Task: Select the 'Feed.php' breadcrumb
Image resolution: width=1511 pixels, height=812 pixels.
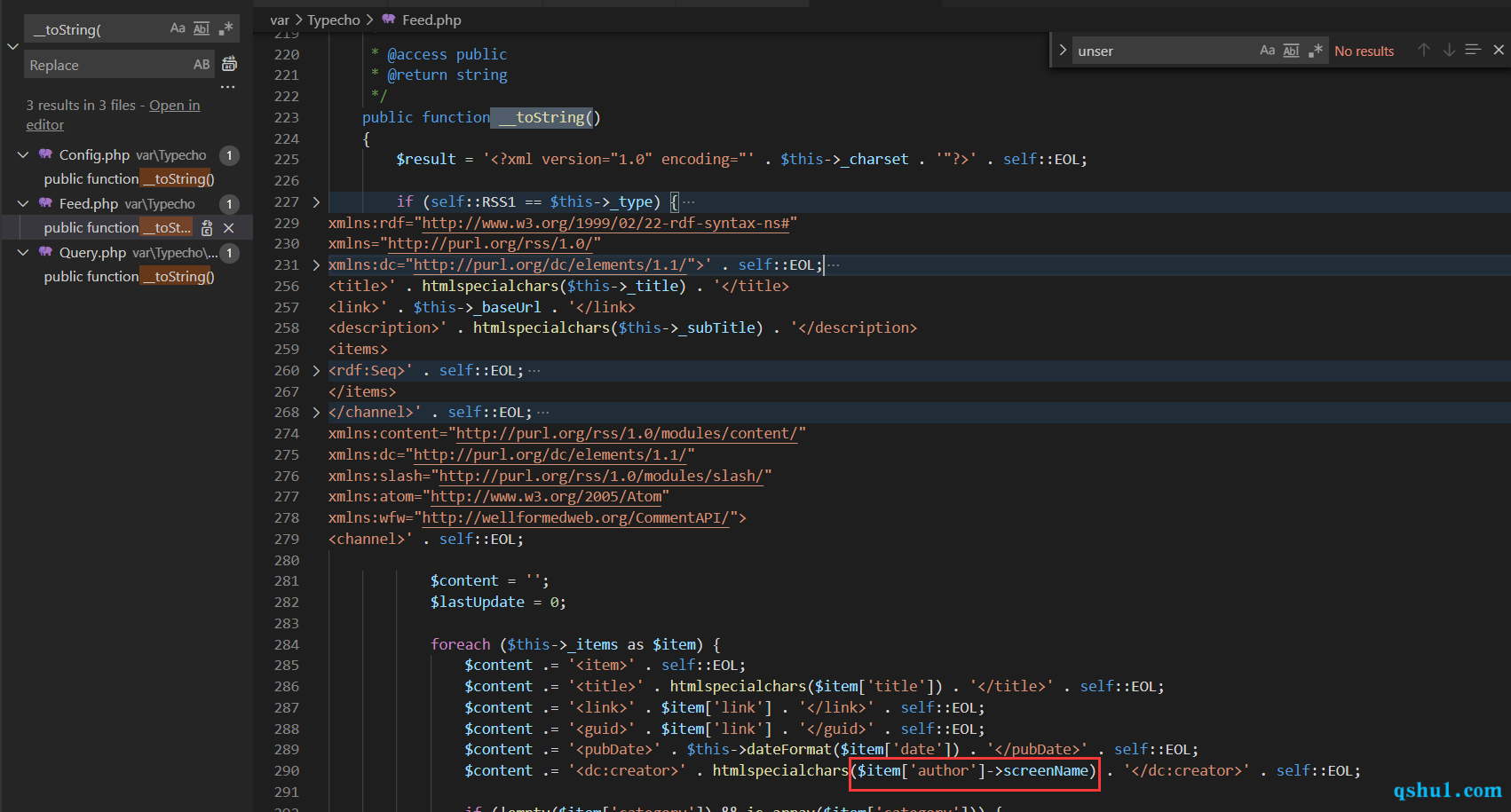Action: pos(431,20)
